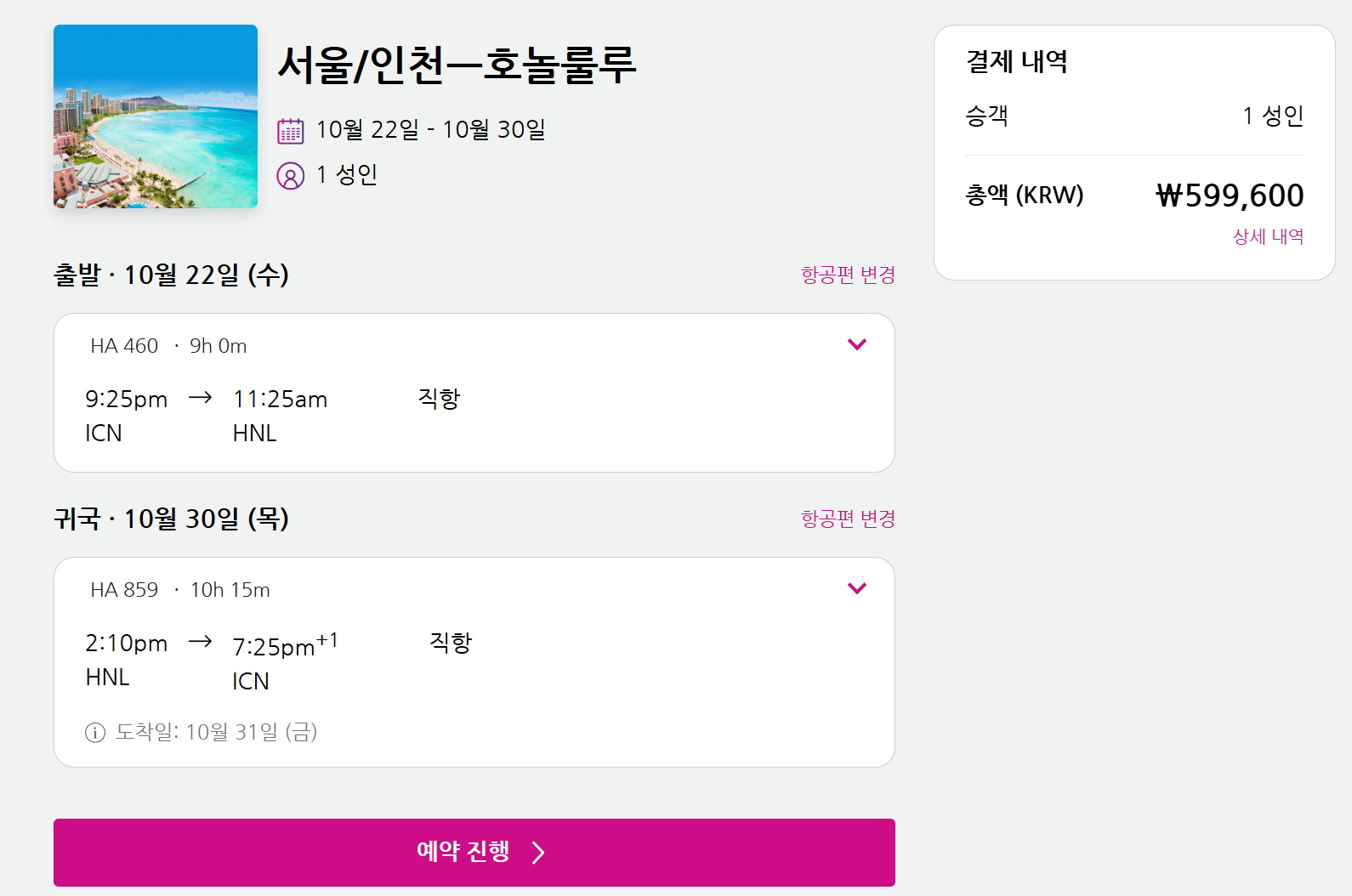Click the 도착일: 10월 31일 notice text
The width and height of the screenshot is (1352, 896).
[216, 732]
